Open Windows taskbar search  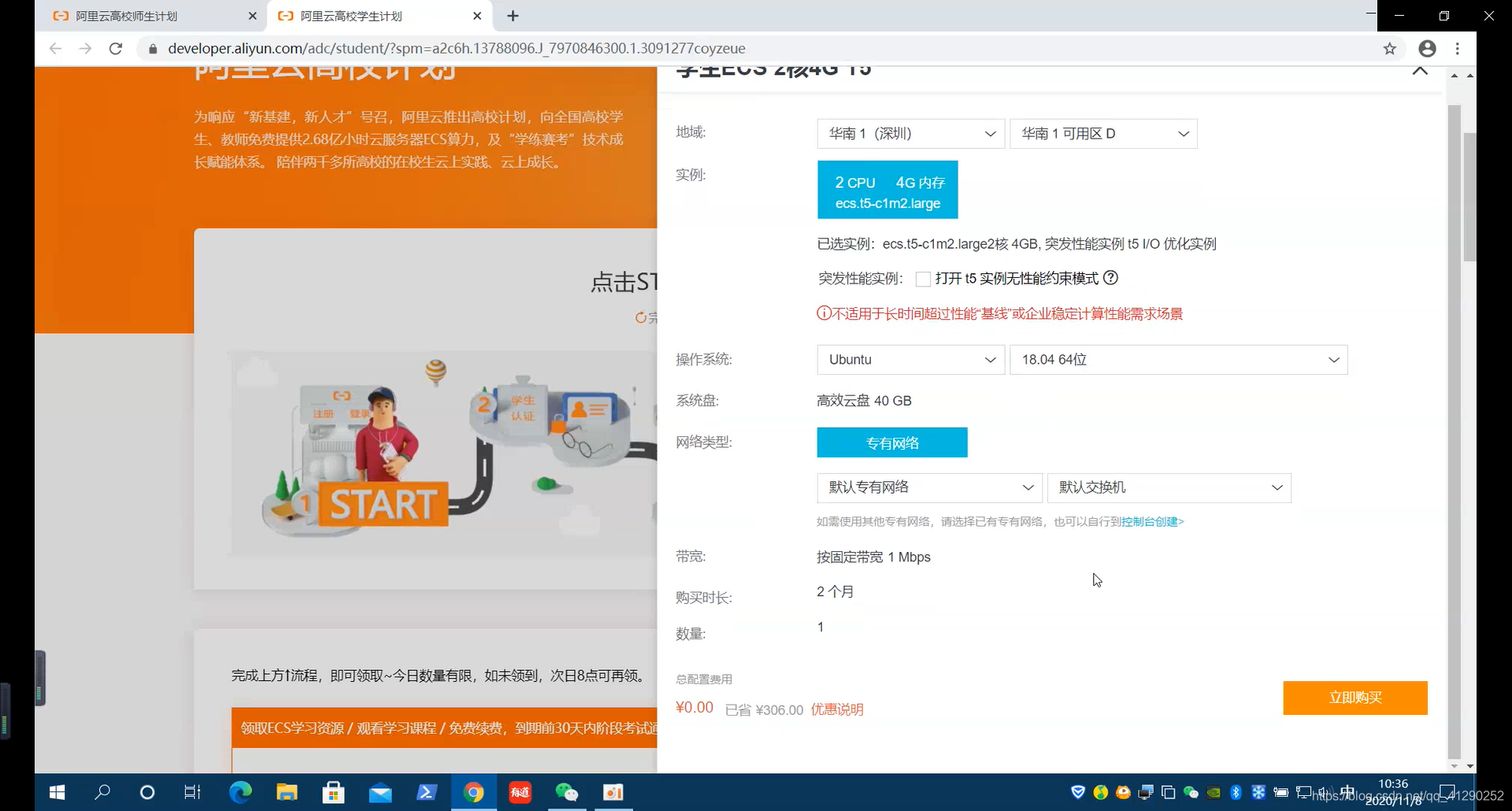pos(102,792)
